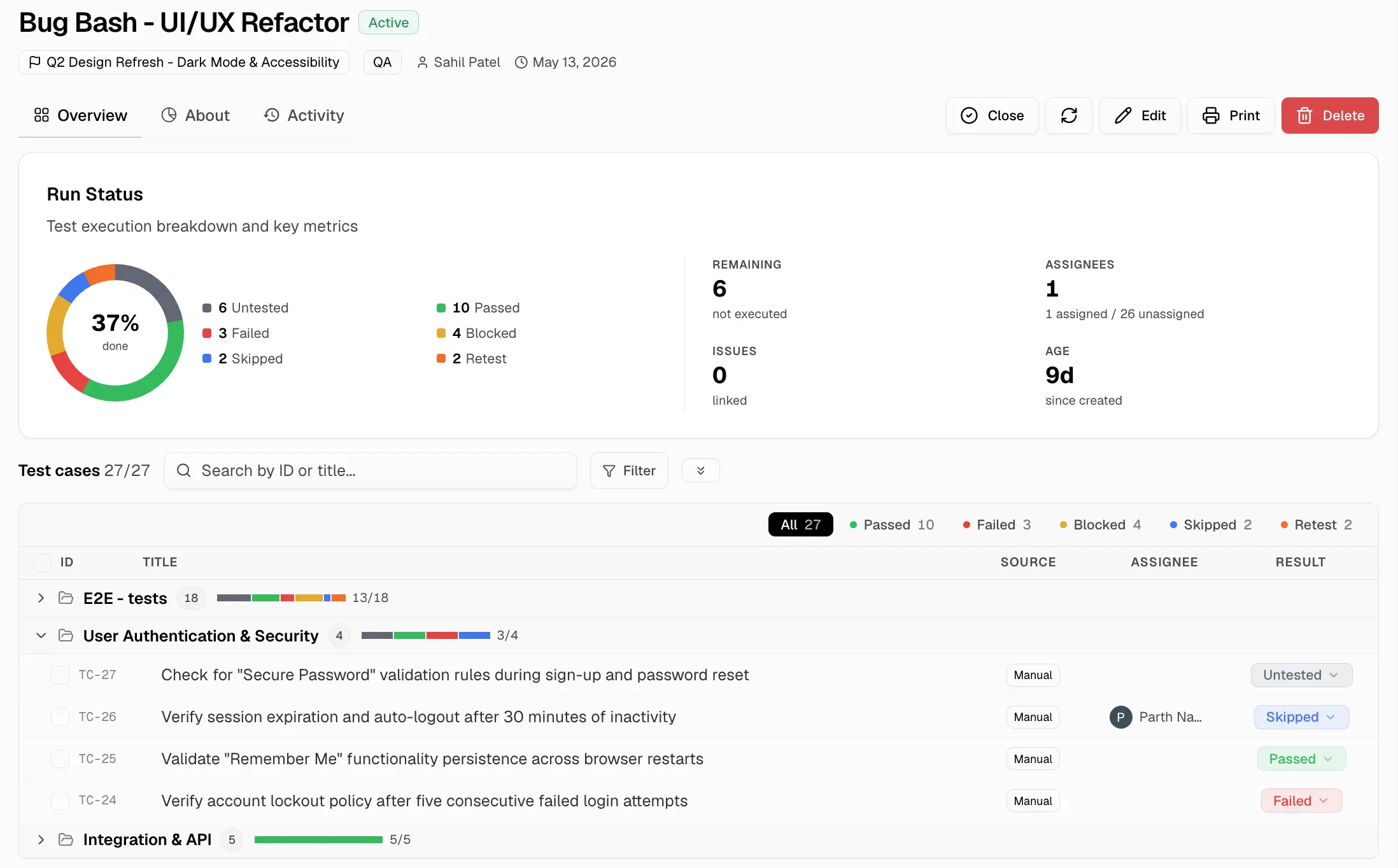This screenshot has width=1398, height=868.
Task: Click the clock icon beside May 13, 2026
Action: pyautogui.click(x=521, y=62)
